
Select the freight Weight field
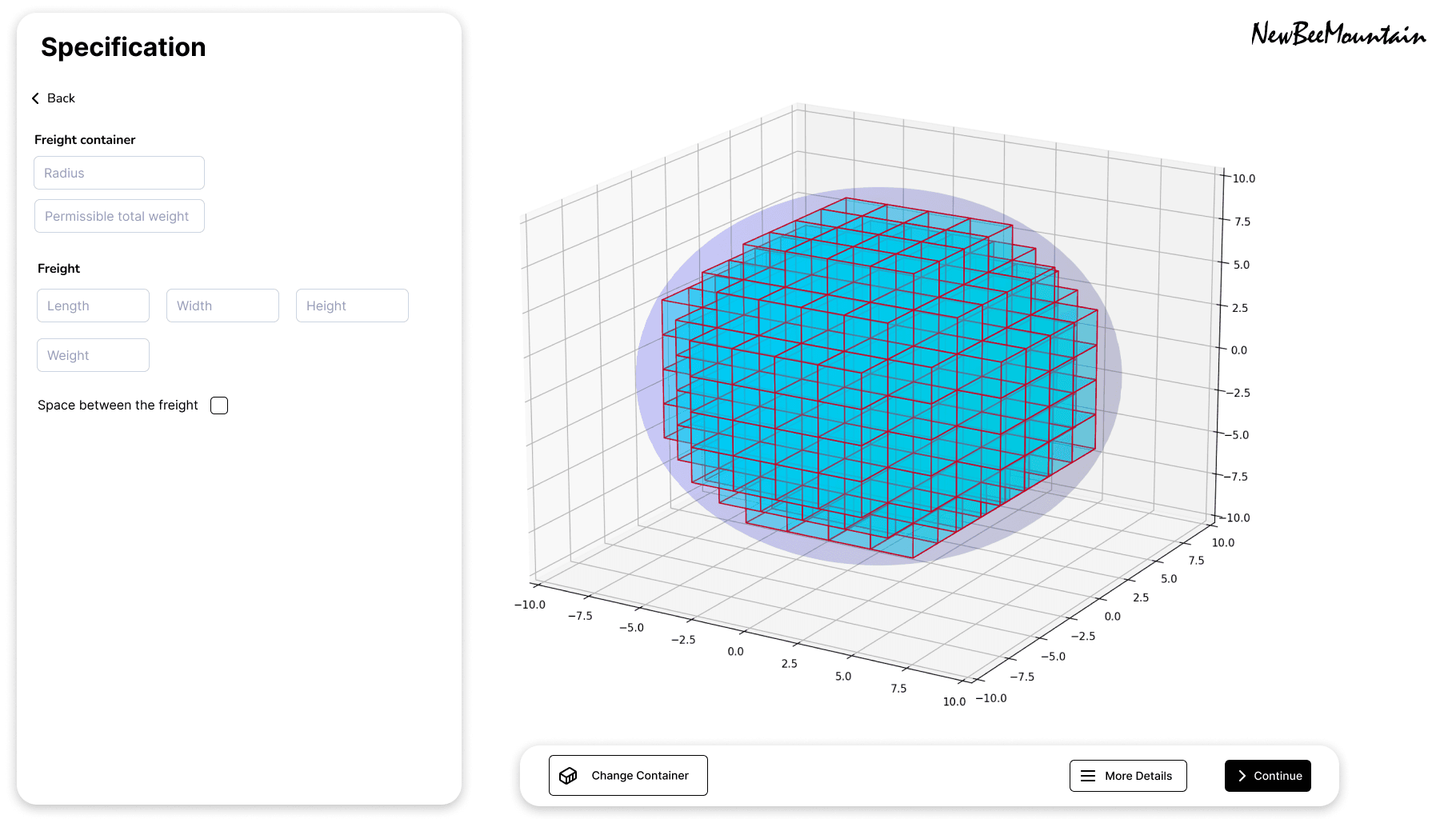click(x=93, y=355)
